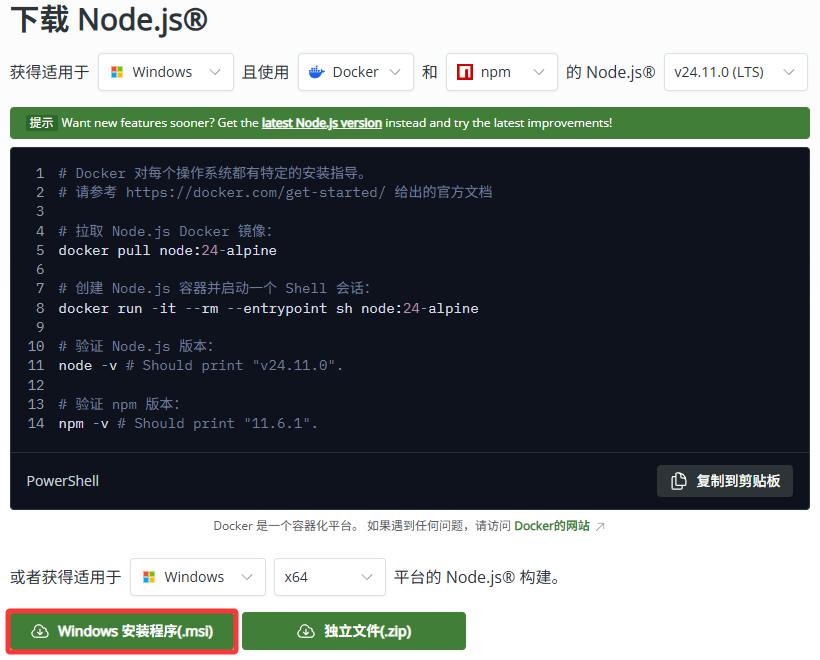The width and height of the screenshot is (820, 660).
Task: Click the Docker whale icon
Action: (x=318, y=72)
